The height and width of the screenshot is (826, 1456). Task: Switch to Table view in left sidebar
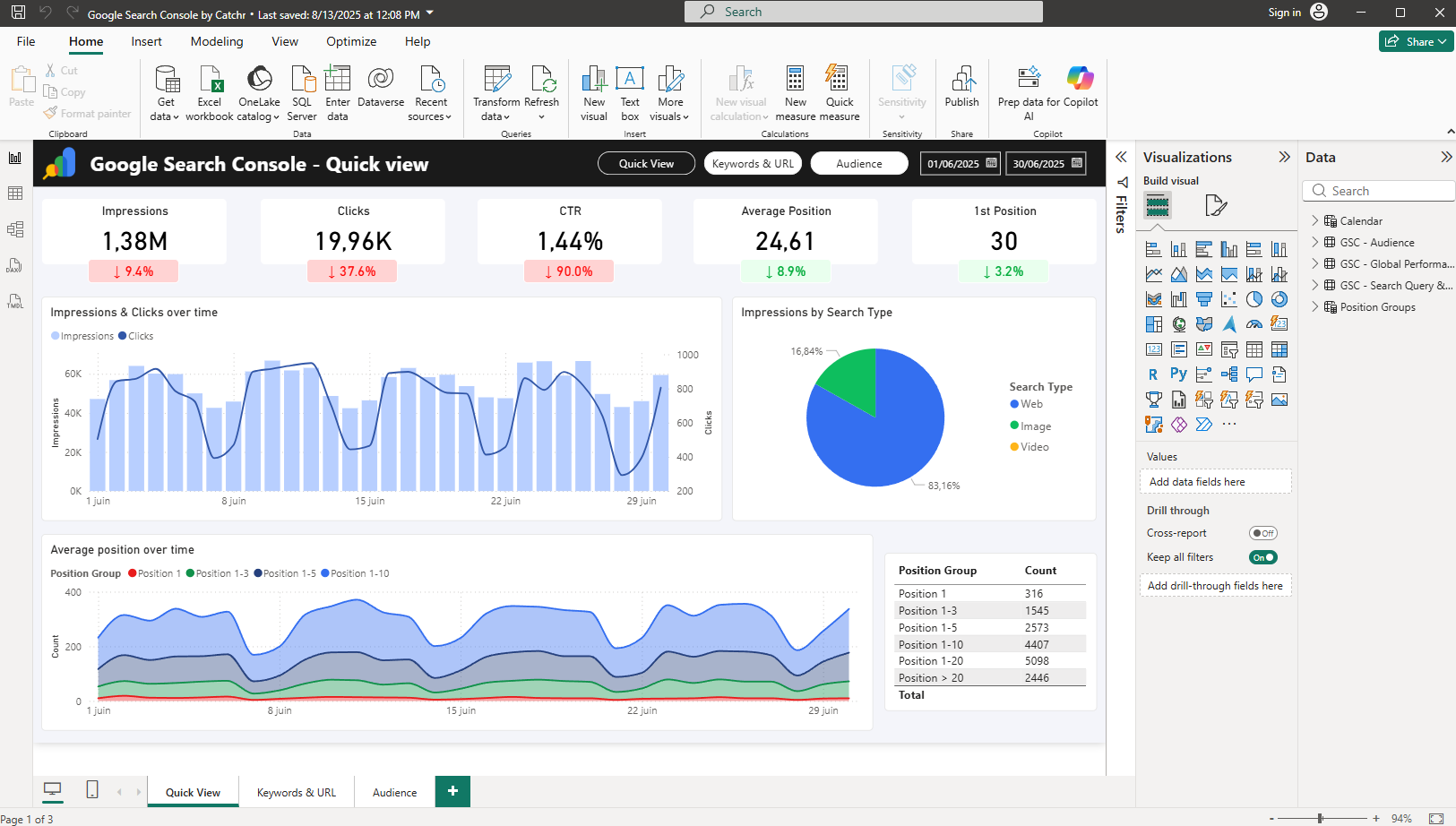[14, 193]
